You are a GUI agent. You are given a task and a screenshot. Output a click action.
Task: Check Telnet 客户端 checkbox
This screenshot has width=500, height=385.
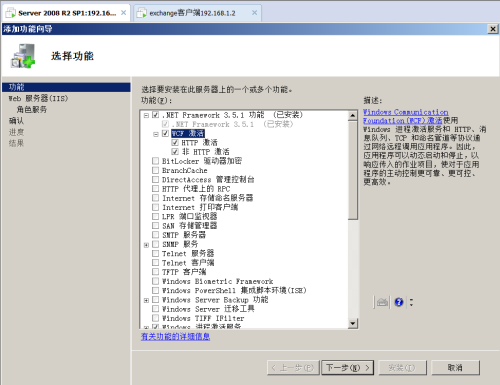[x=155, y=263]
